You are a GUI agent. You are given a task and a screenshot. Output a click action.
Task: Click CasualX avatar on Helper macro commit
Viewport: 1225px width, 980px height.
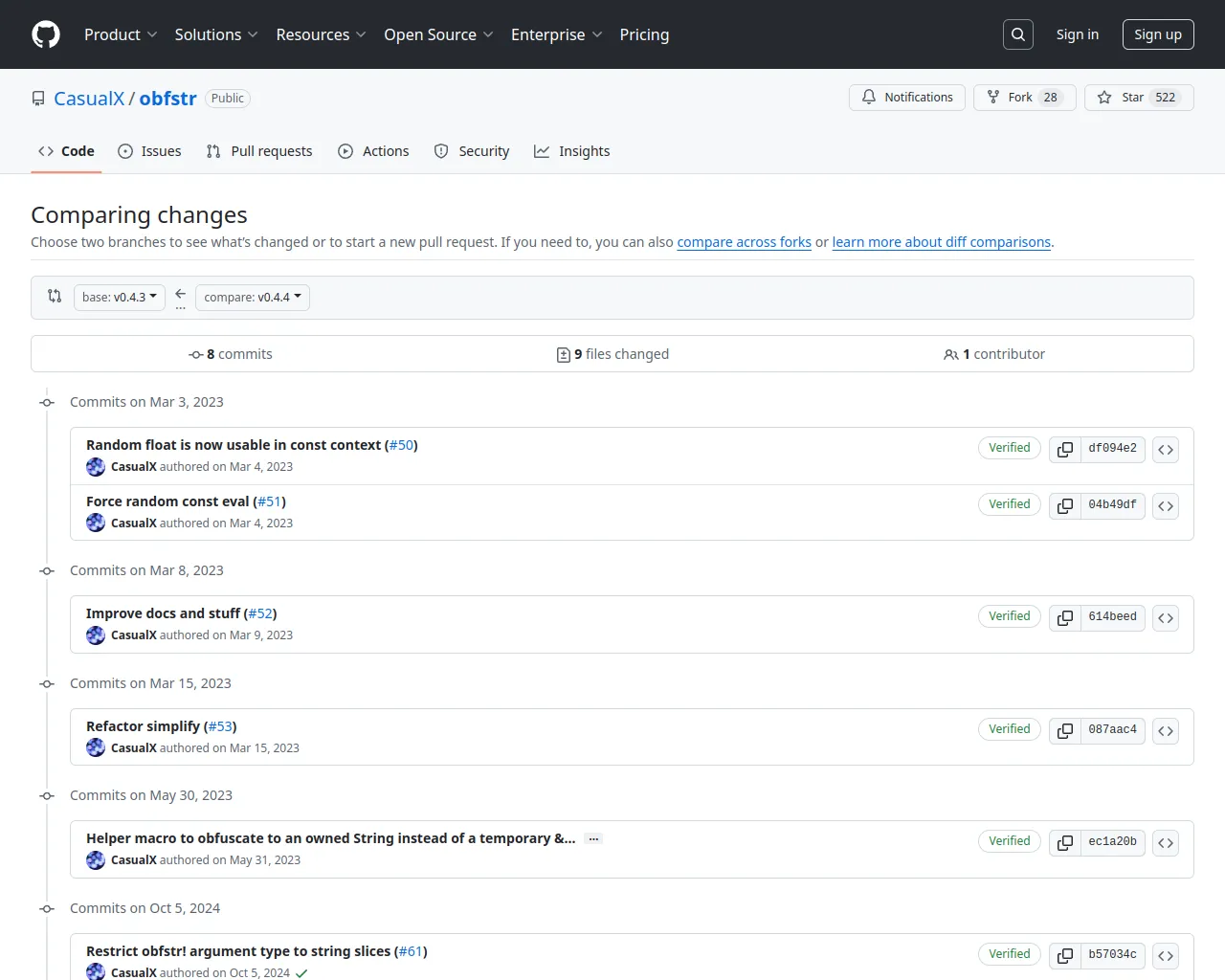96,860
